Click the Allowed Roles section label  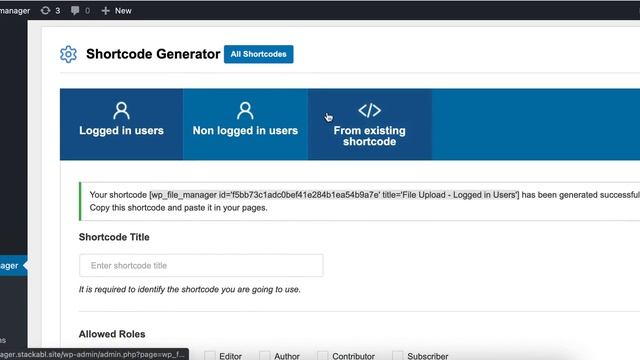pos(112,334)
